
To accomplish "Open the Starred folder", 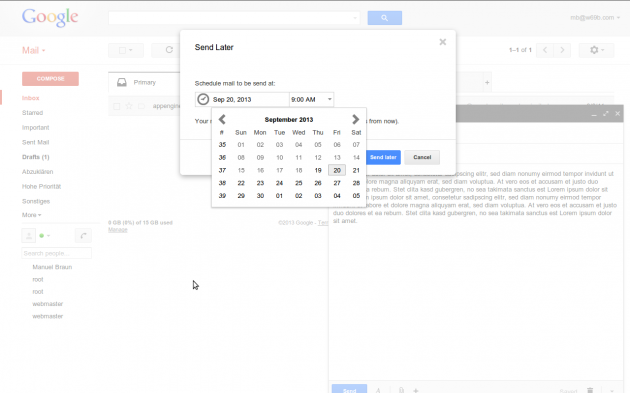I will pyautogui.click(x=33, y=113).
